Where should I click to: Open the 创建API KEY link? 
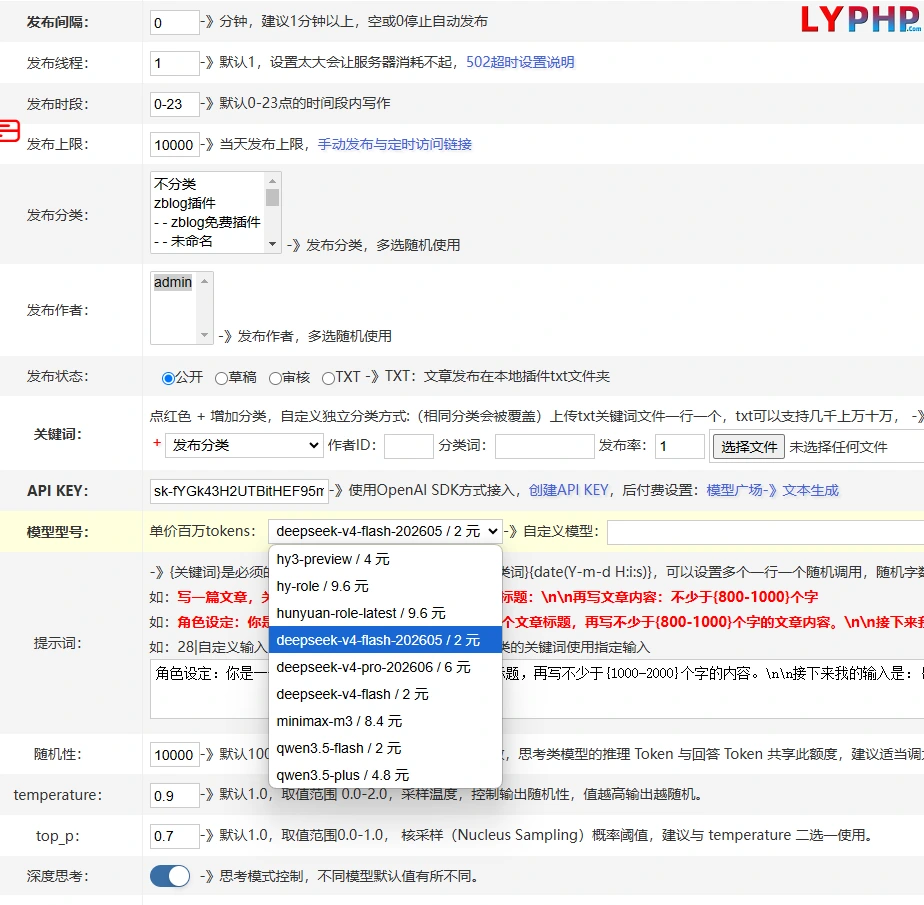[x=568, y=490]
